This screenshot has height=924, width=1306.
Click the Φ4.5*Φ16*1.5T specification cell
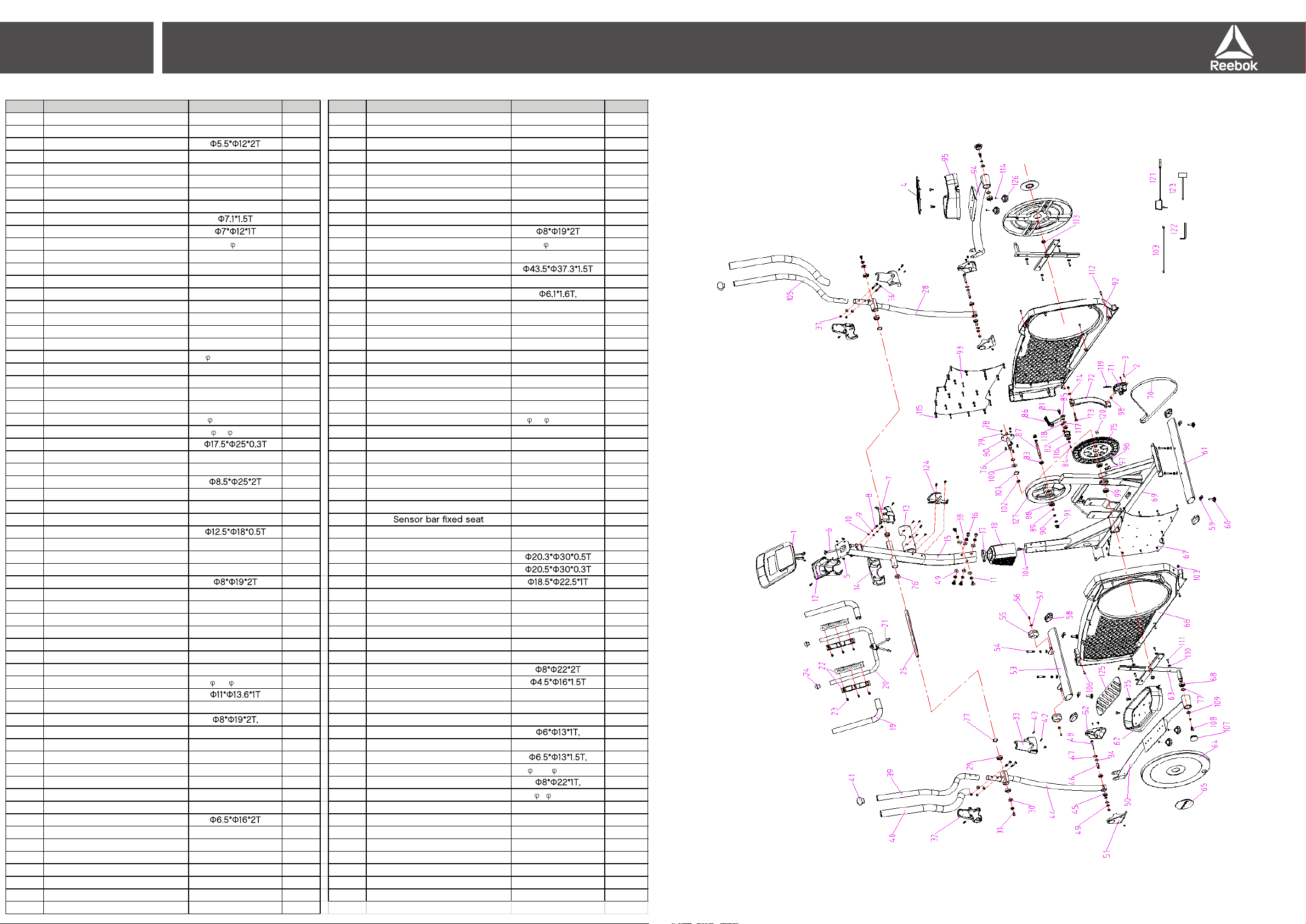pyautogui.click(x=558, y=682)
